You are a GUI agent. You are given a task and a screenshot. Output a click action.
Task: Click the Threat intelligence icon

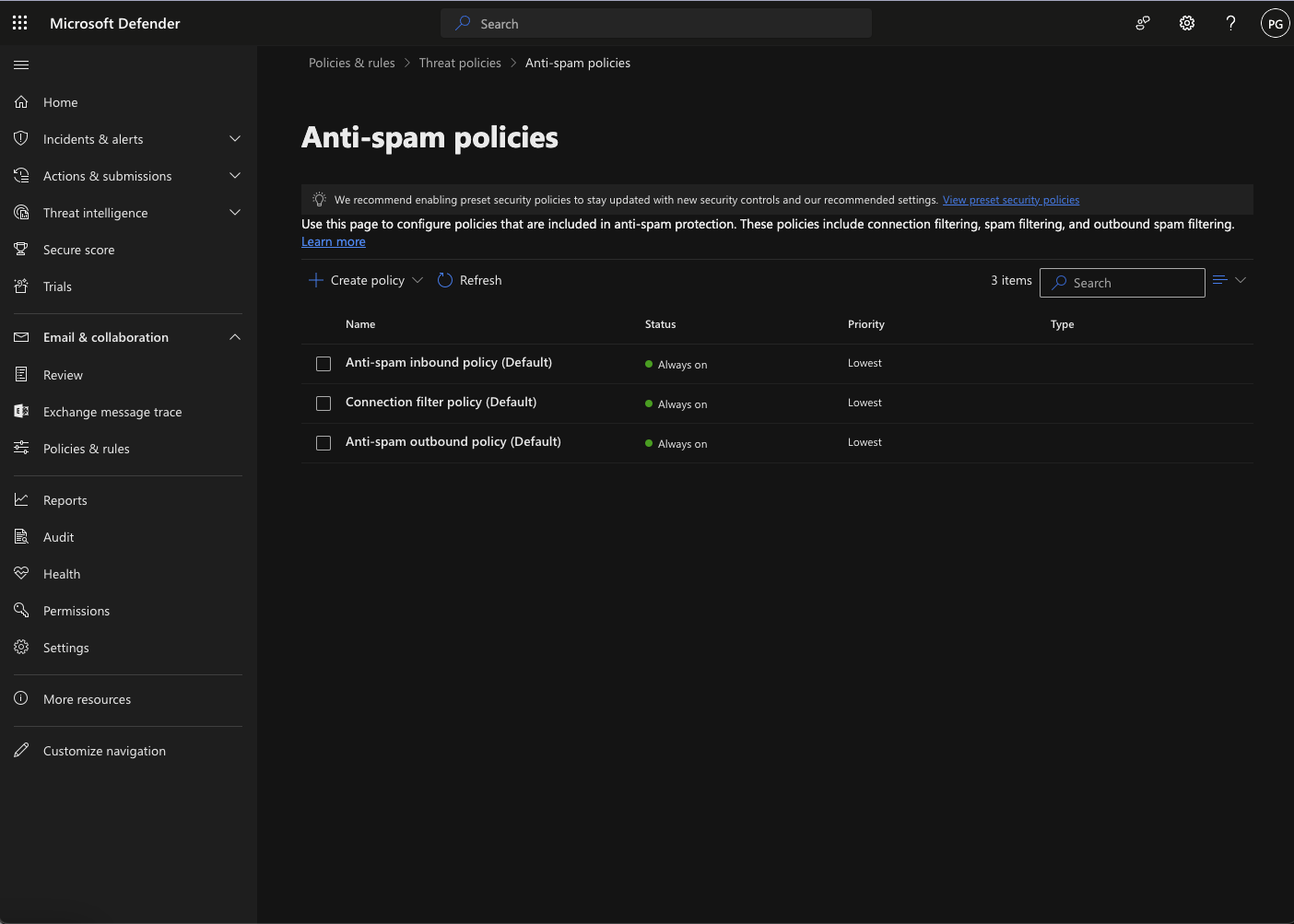pyautogui.click(x=21, y=213)
